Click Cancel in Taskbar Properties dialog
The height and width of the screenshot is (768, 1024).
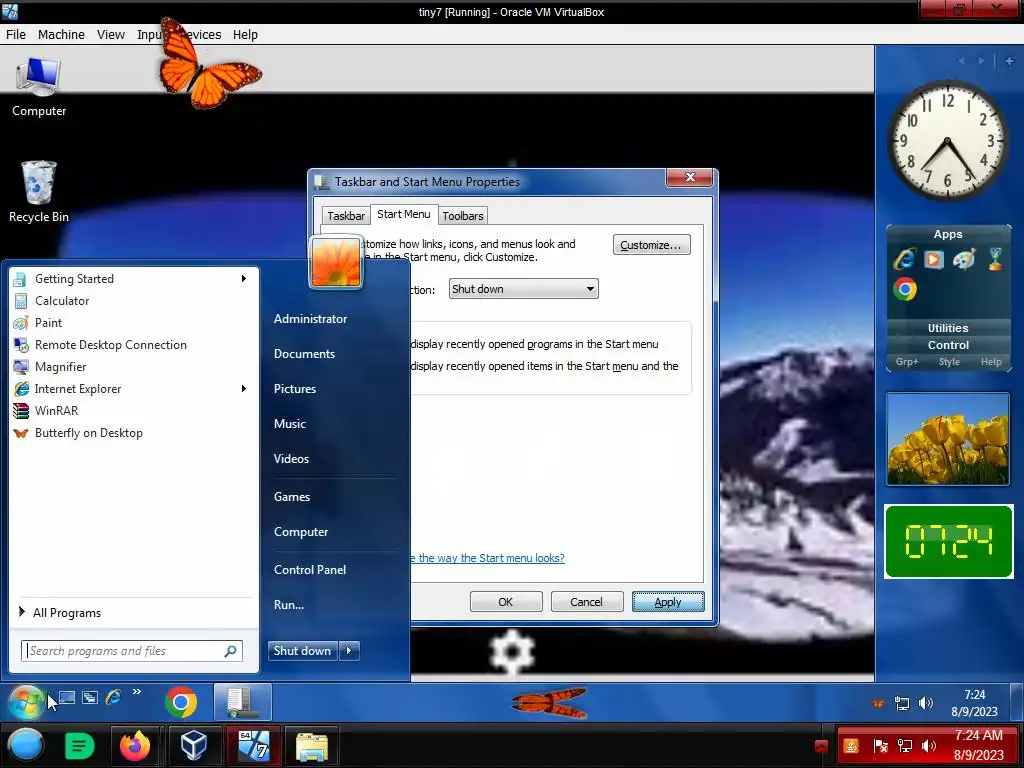586,601
